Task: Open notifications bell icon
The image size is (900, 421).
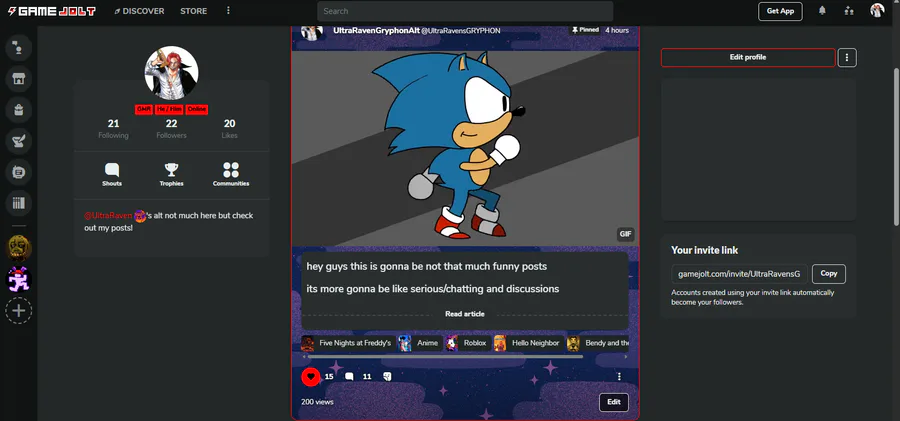Action: click(x=823, y=11)
